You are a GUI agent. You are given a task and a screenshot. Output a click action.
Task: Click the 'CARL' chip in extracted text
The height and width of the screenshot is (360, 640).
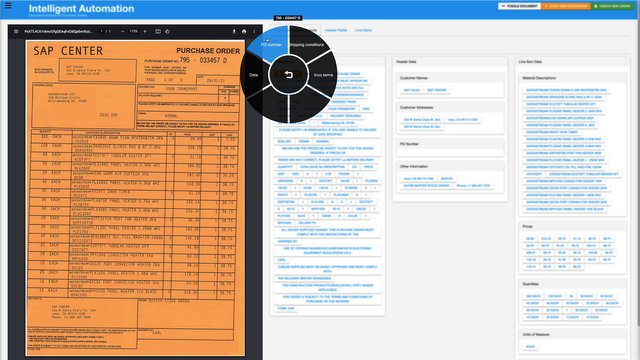(x=282, y=260)
